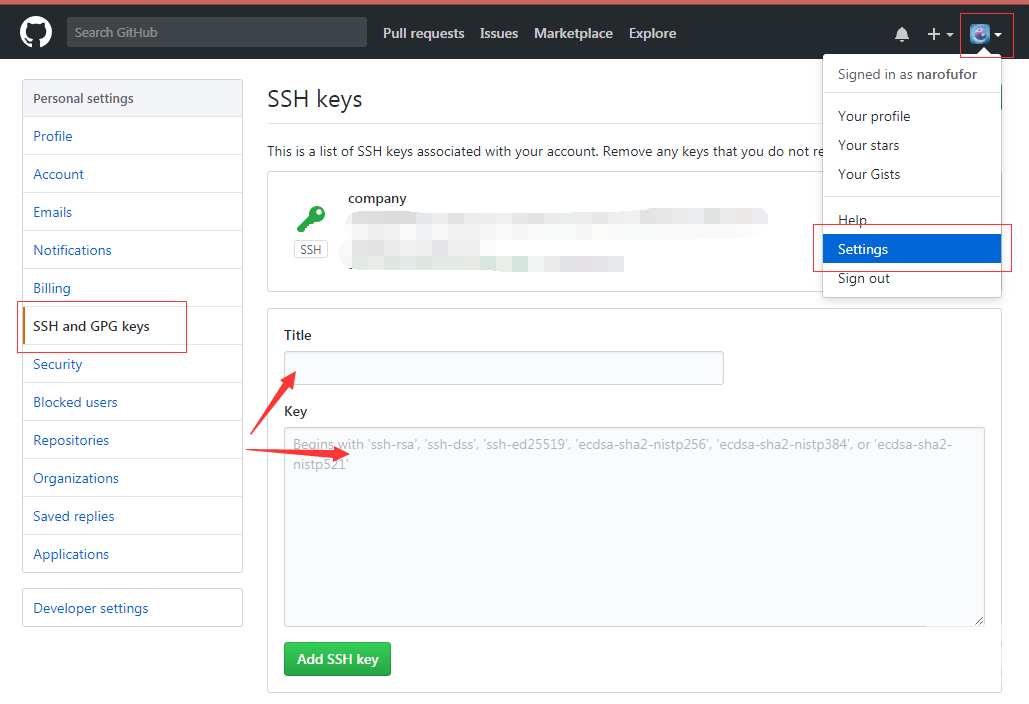Select Help from user menu

912,220
